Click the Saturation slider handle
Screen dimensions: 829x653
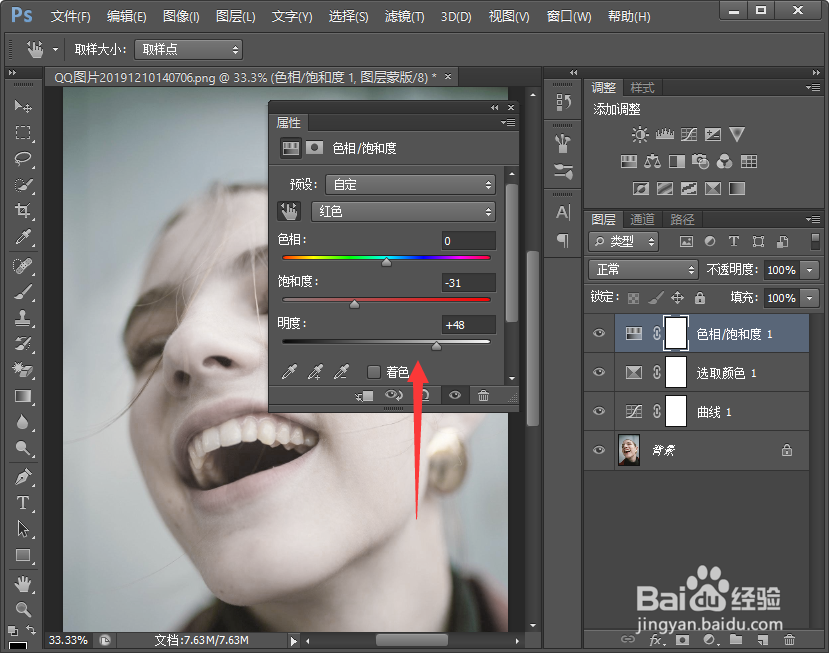pos(354,304)
